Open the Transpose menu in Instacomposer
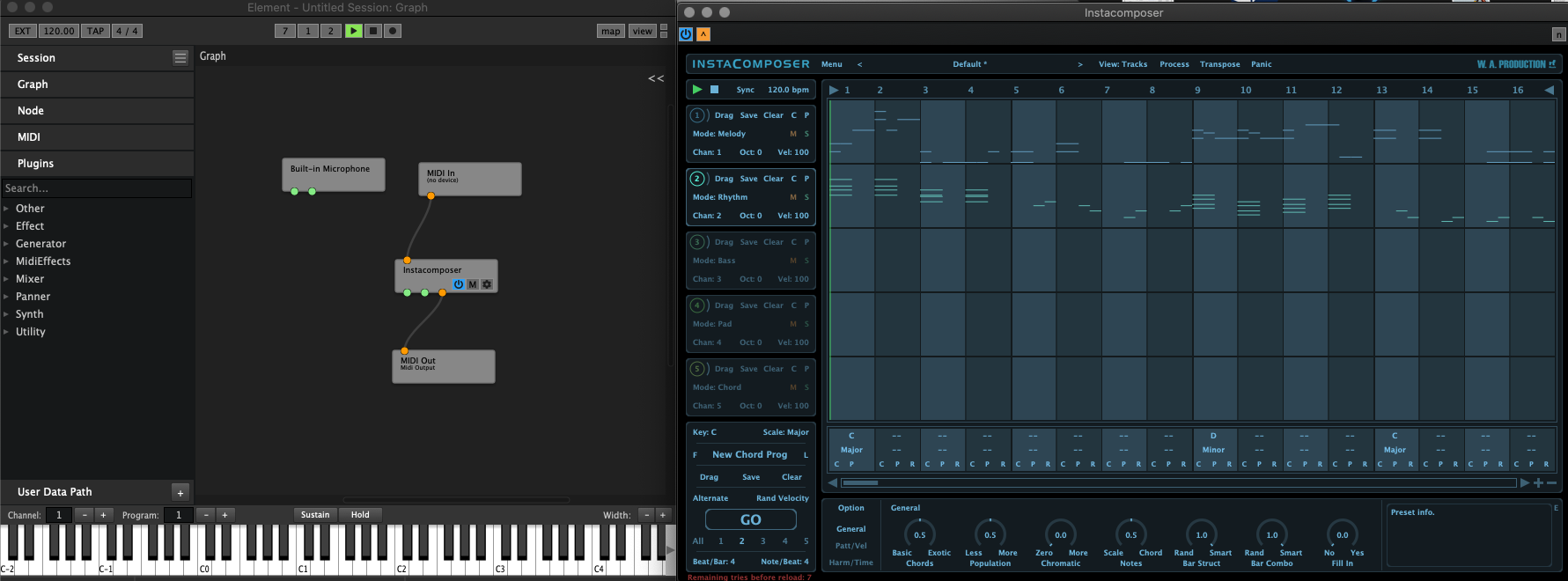 1220,64
